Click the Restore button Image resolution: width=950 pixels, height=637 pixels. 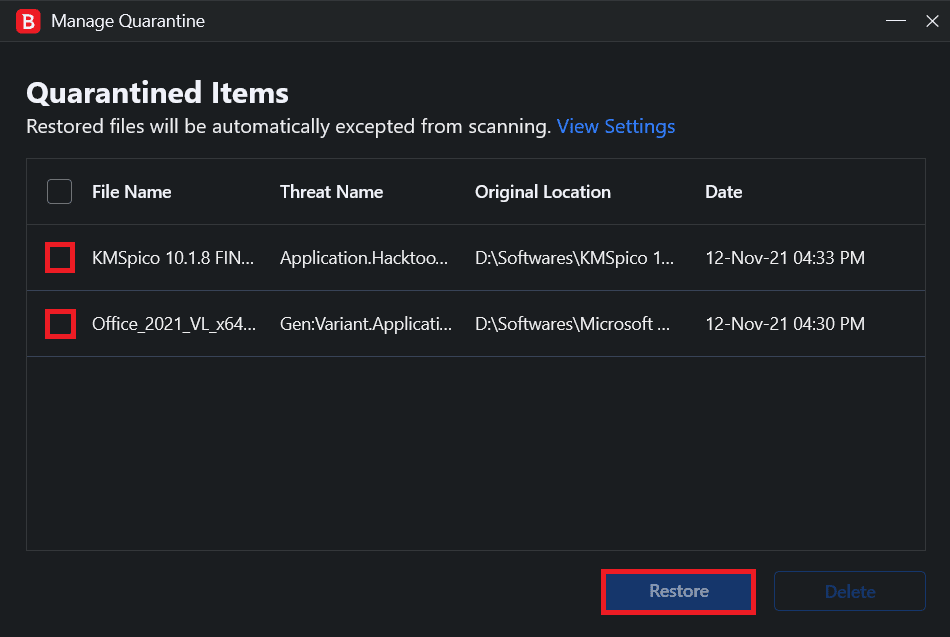[678, 591]
